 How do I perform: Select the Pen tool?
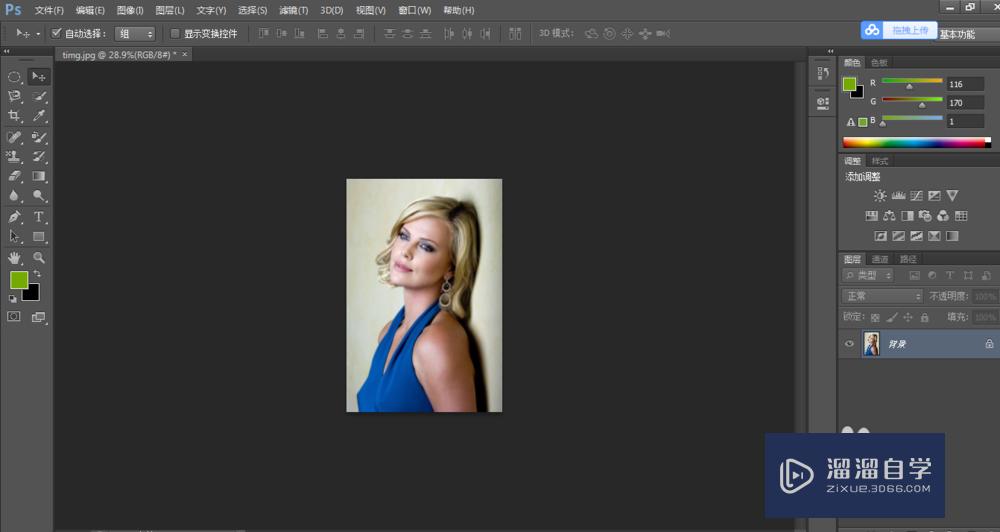[x=15, y=216]
